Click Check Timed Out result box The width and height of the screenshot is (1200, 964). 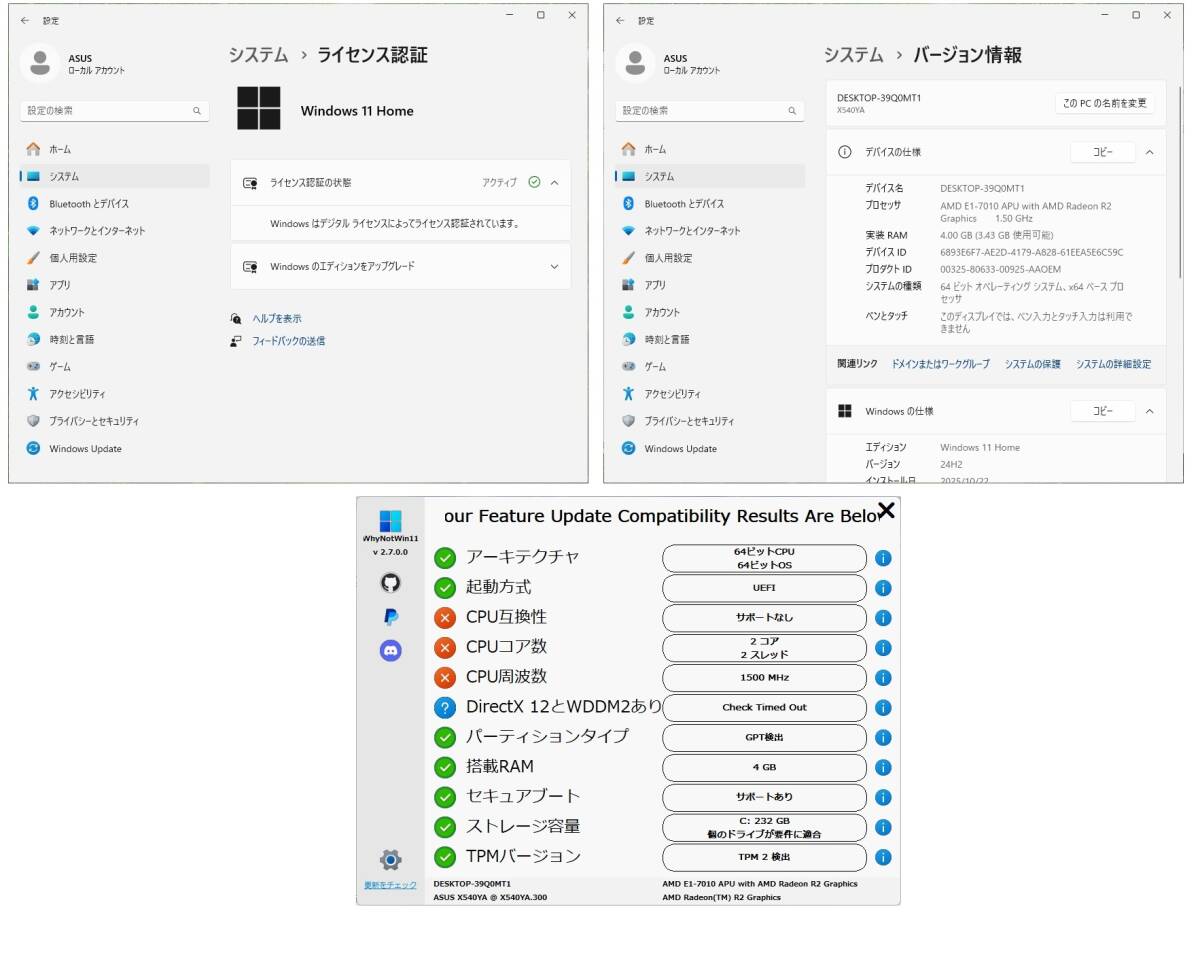coord(764,708)
